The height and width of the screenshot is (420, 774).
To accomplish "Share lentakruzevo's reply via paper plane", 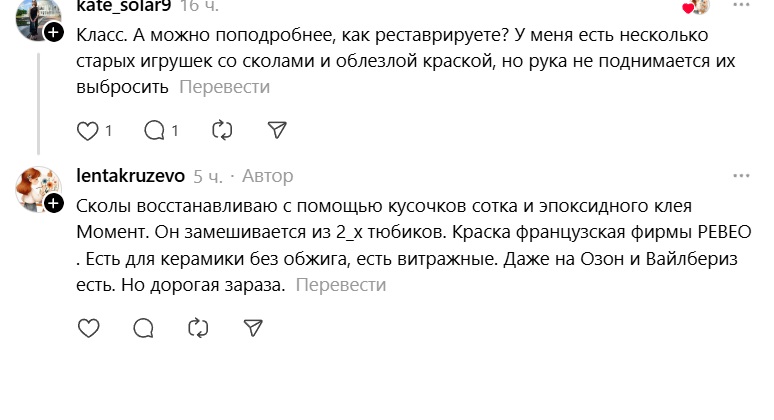I will click(253, 328).
